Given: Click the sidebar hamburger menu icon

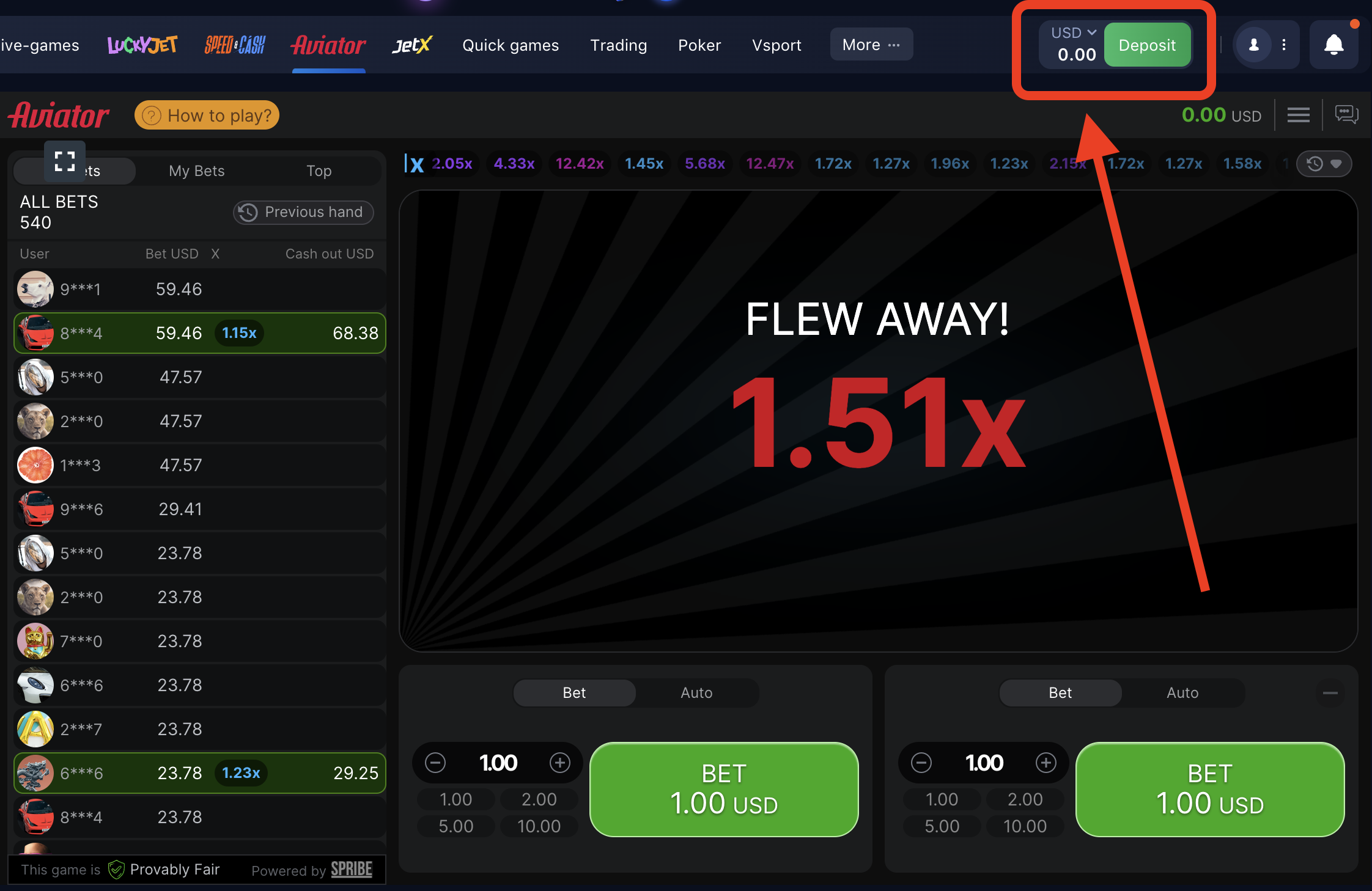Looking at the screenshot, I should coord(1299,115).
